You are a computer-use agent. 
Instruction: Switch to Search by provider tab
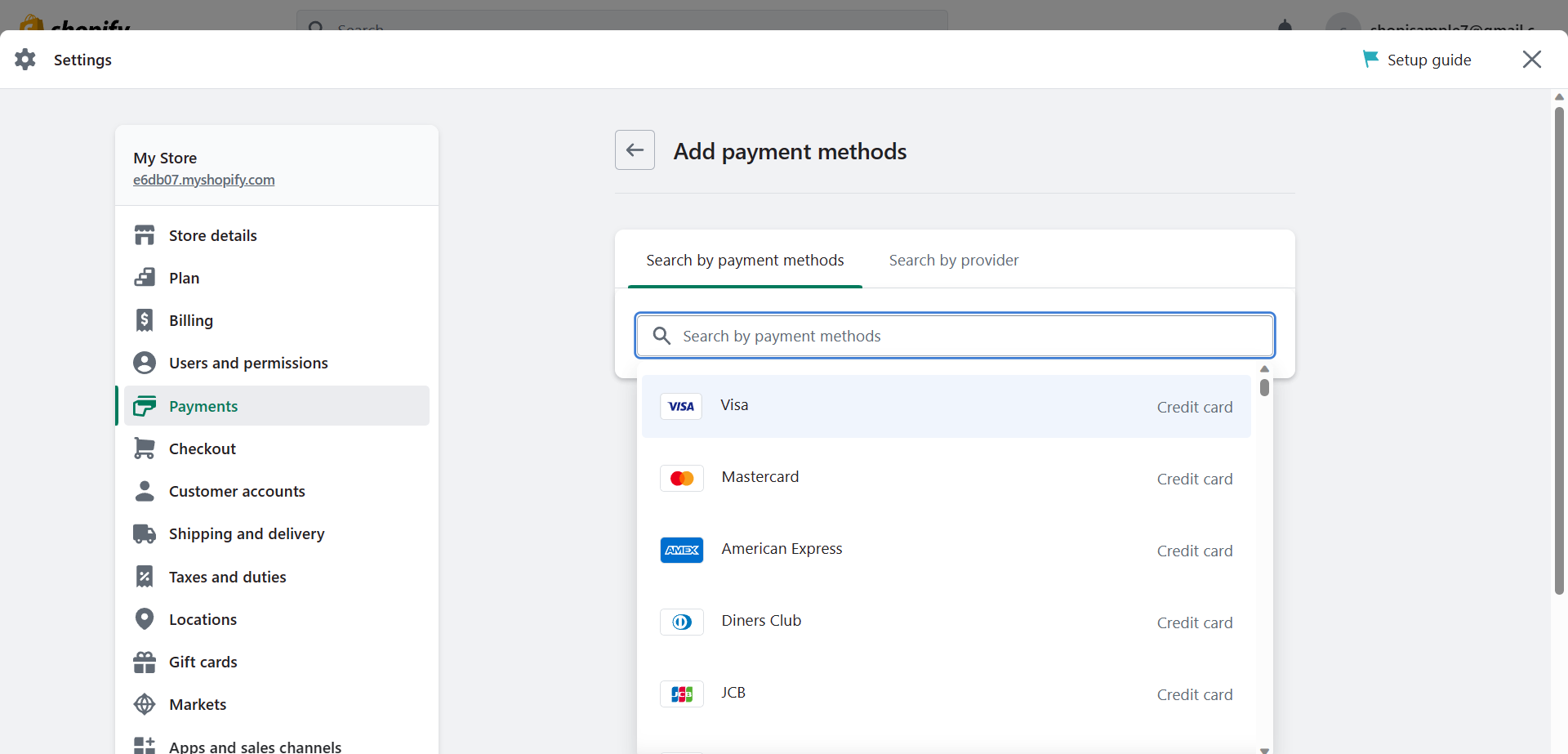954,260
